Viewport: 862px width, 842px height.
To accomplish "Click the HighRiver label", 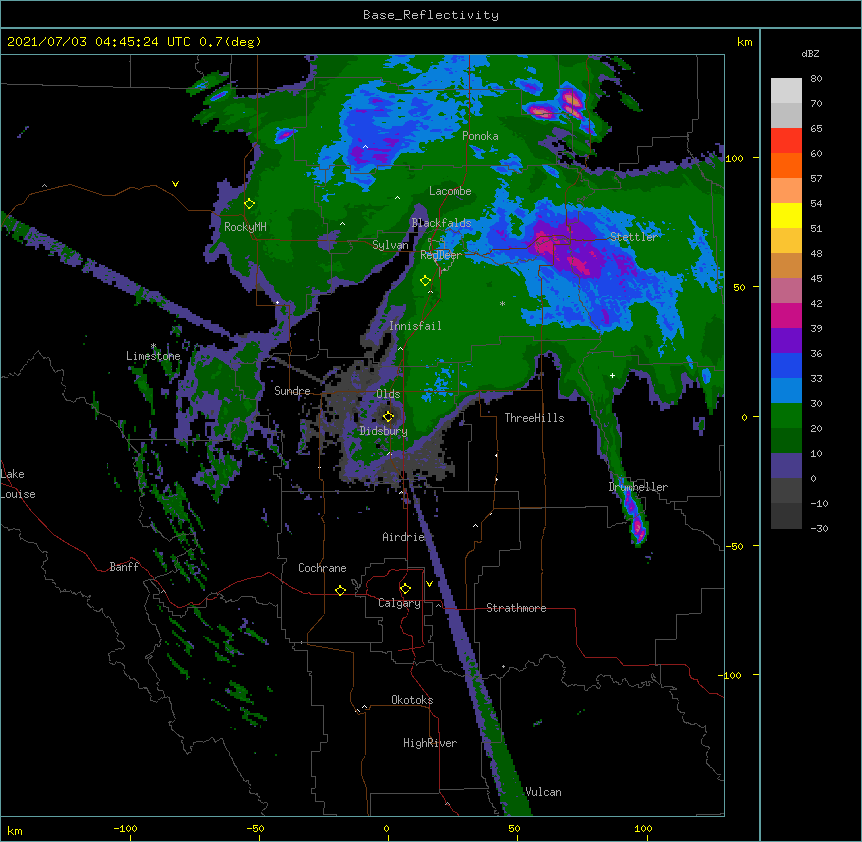I will point(430,743).
